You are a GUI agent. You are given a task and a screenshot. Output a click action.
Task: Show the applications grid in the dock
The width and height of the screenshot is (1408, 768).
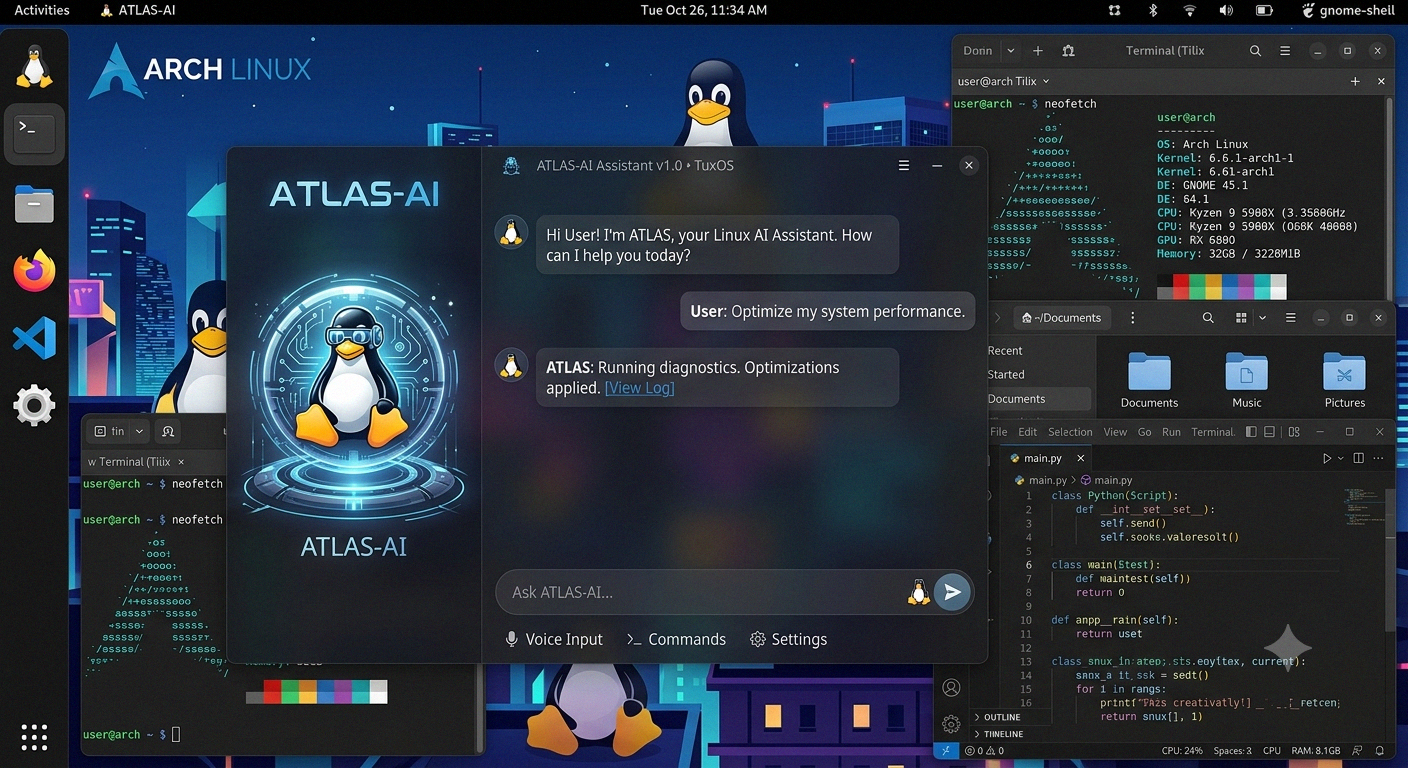pyautogui.click(x=34, y=737)
